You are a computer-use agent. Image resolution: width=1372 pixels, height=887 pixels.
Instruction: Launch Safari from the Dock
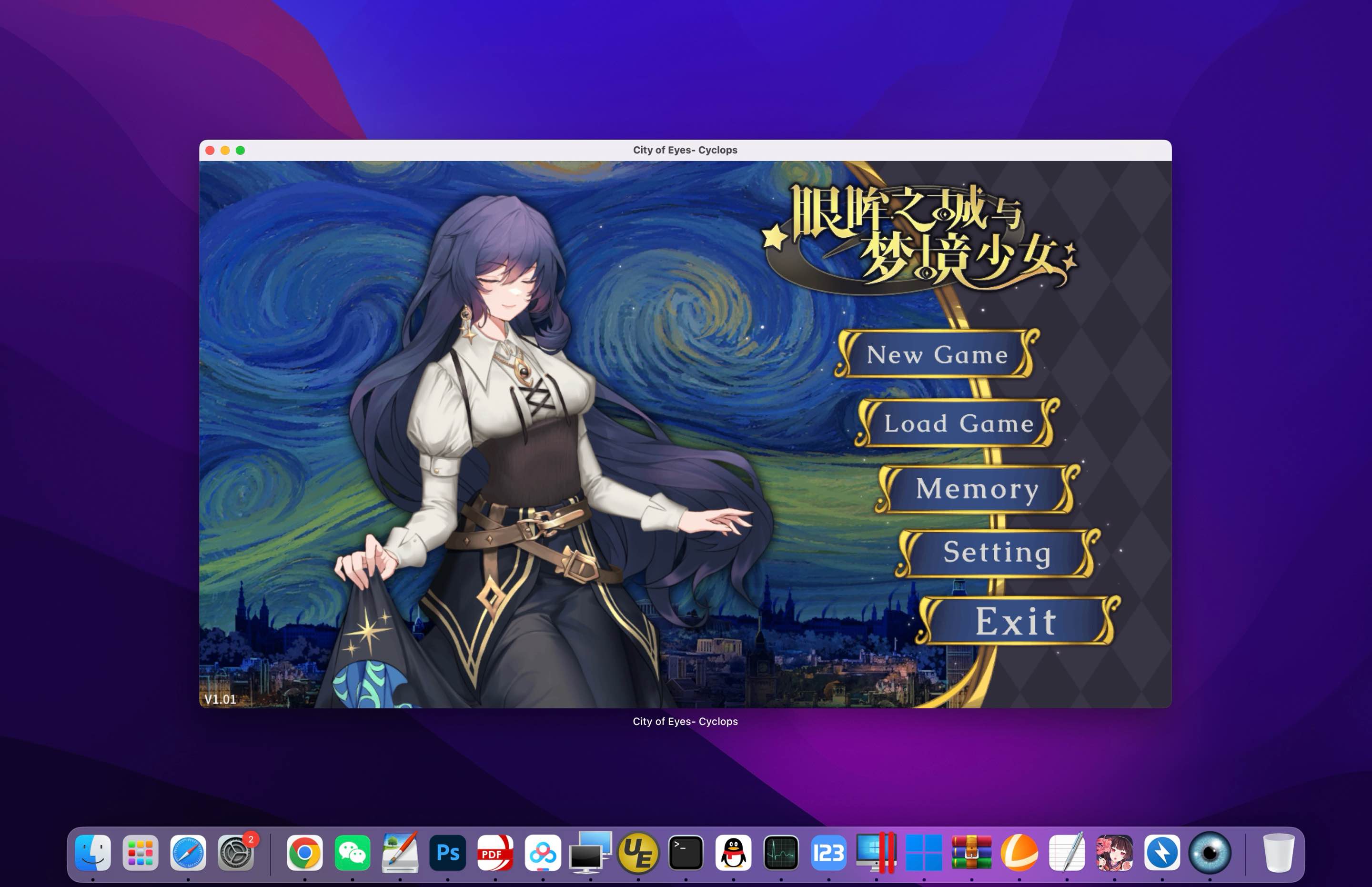pos(188,852)
